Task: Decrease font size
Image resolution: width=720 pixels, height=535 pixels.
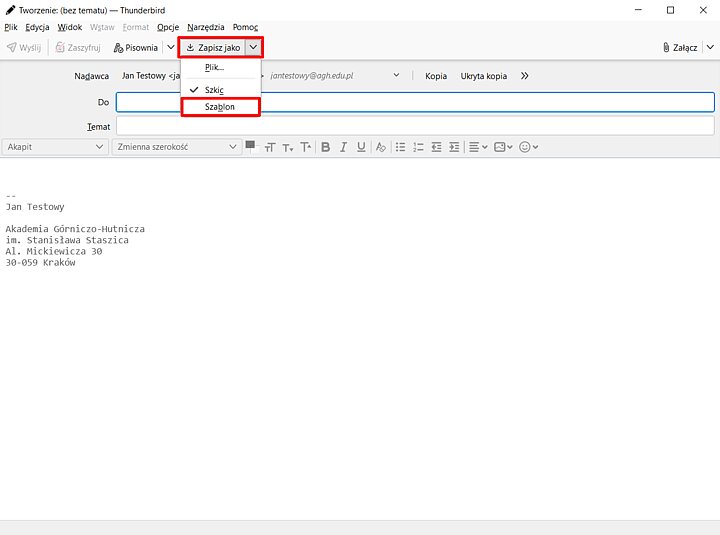Action: 287,147
